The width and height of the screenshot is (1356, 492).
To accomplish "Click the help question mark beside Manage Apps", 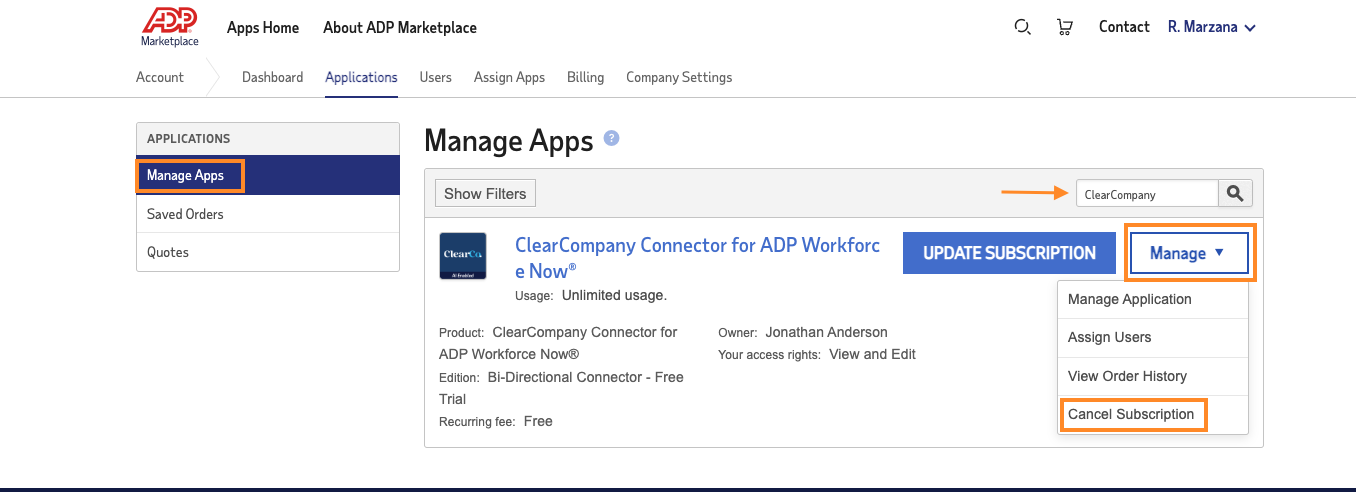I will (612, 139).
